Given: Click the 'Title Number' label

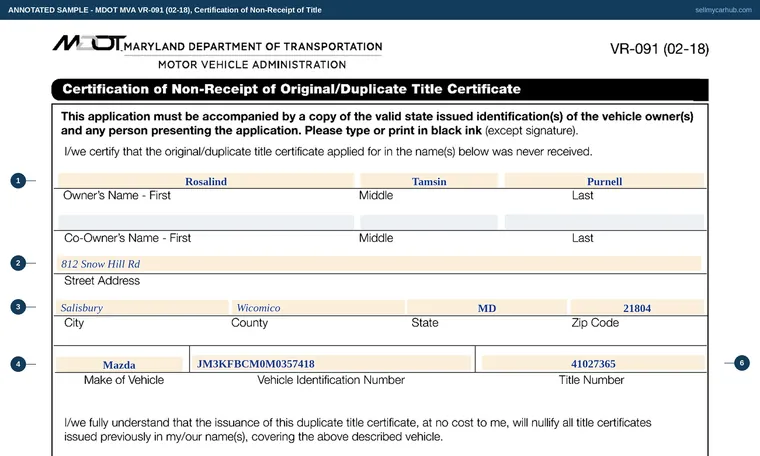Looking at the screenshot, I should [591, 380].
